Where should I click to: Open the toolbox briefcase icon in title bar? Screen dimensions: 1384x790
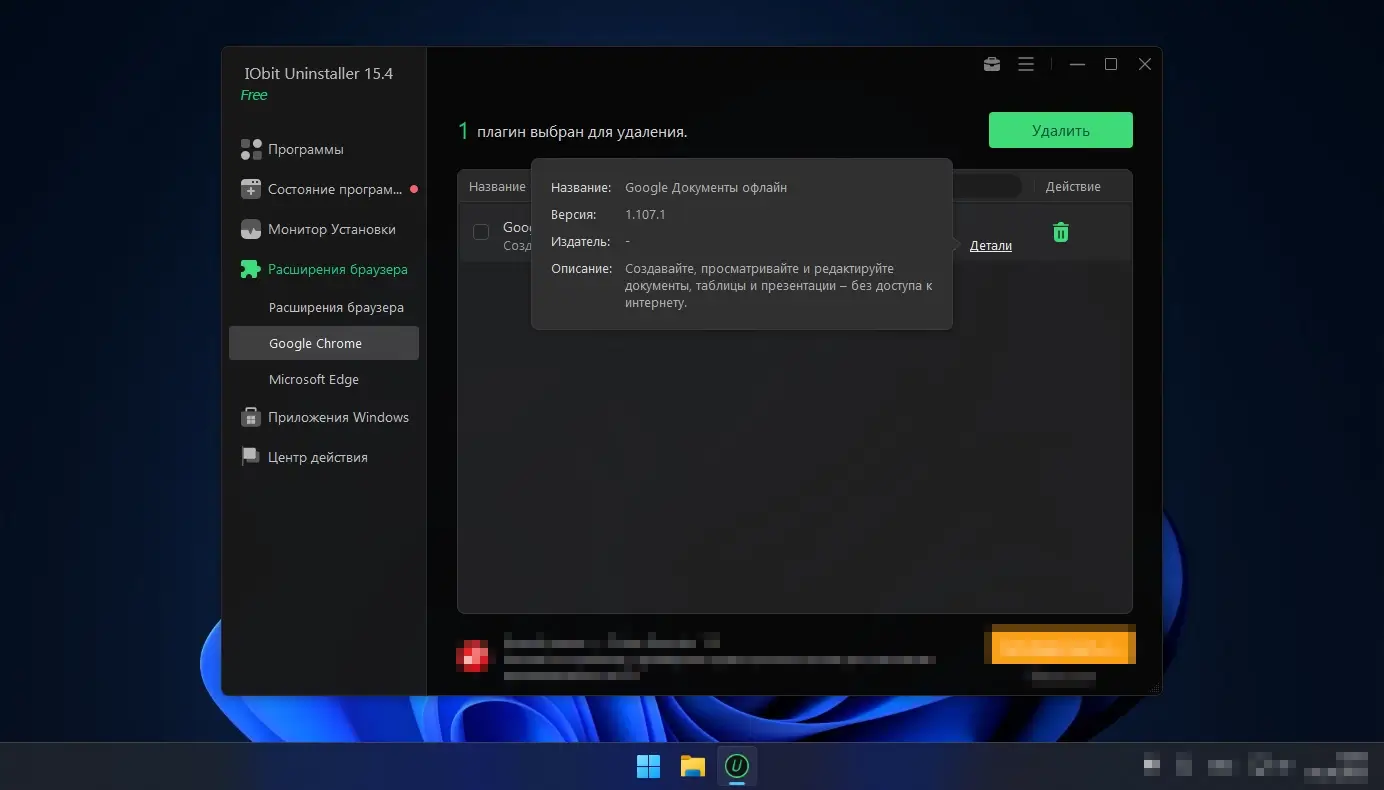(x=992, y=64)
